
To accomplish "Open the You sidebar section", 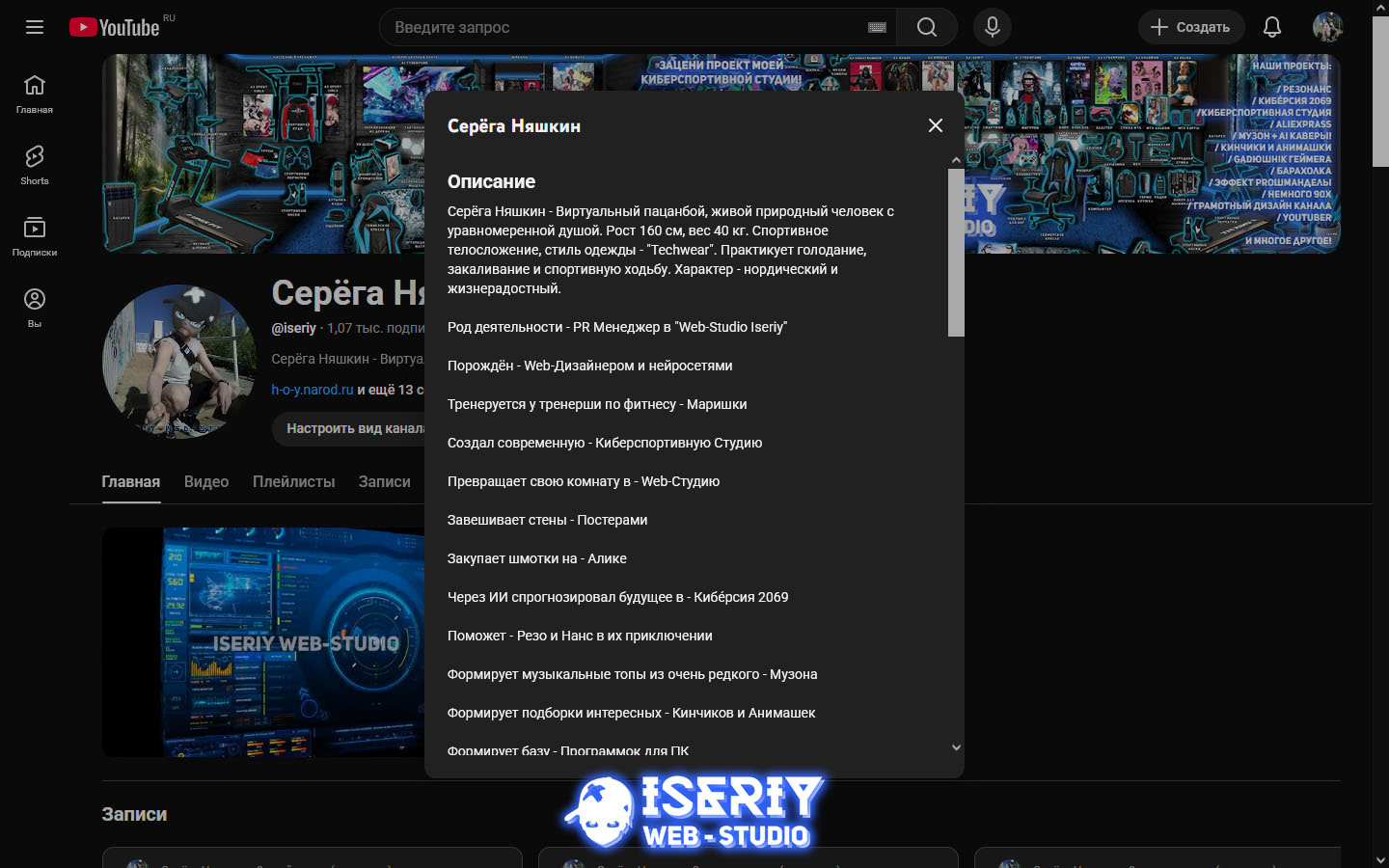I will (x=35, y=308).
